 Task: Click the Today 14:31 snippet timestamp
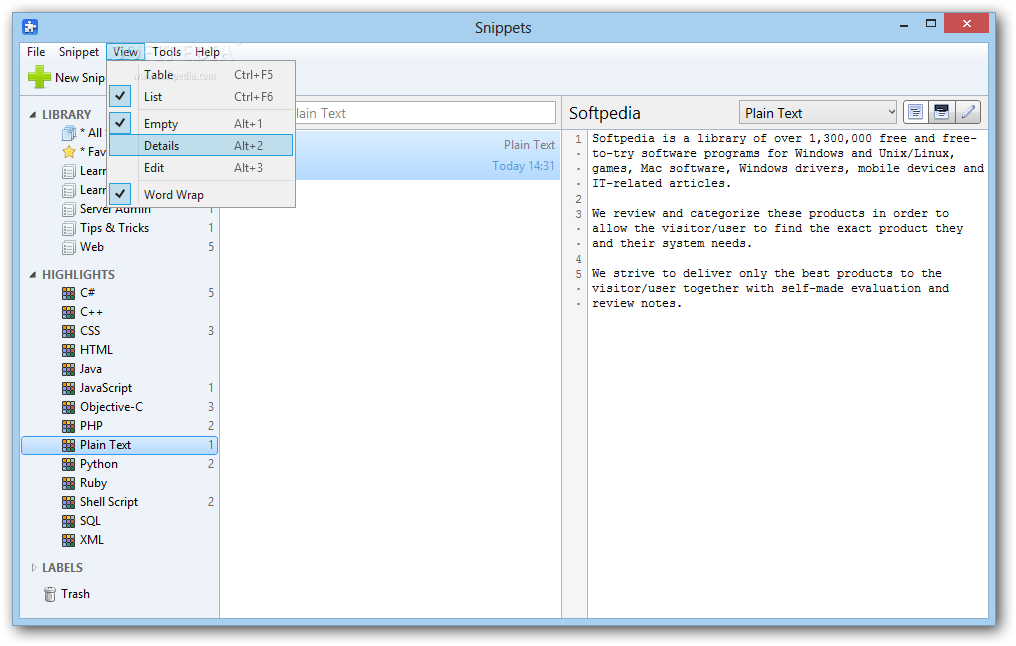(523, 166)
